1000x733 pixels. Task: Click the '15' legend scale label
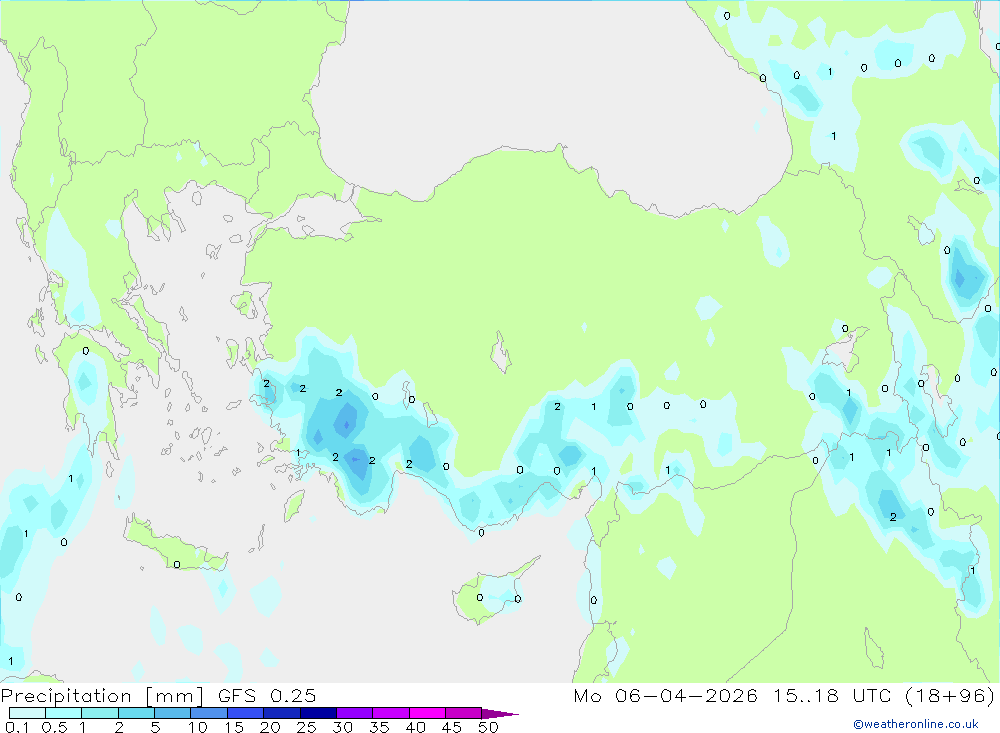coord(234,727)
